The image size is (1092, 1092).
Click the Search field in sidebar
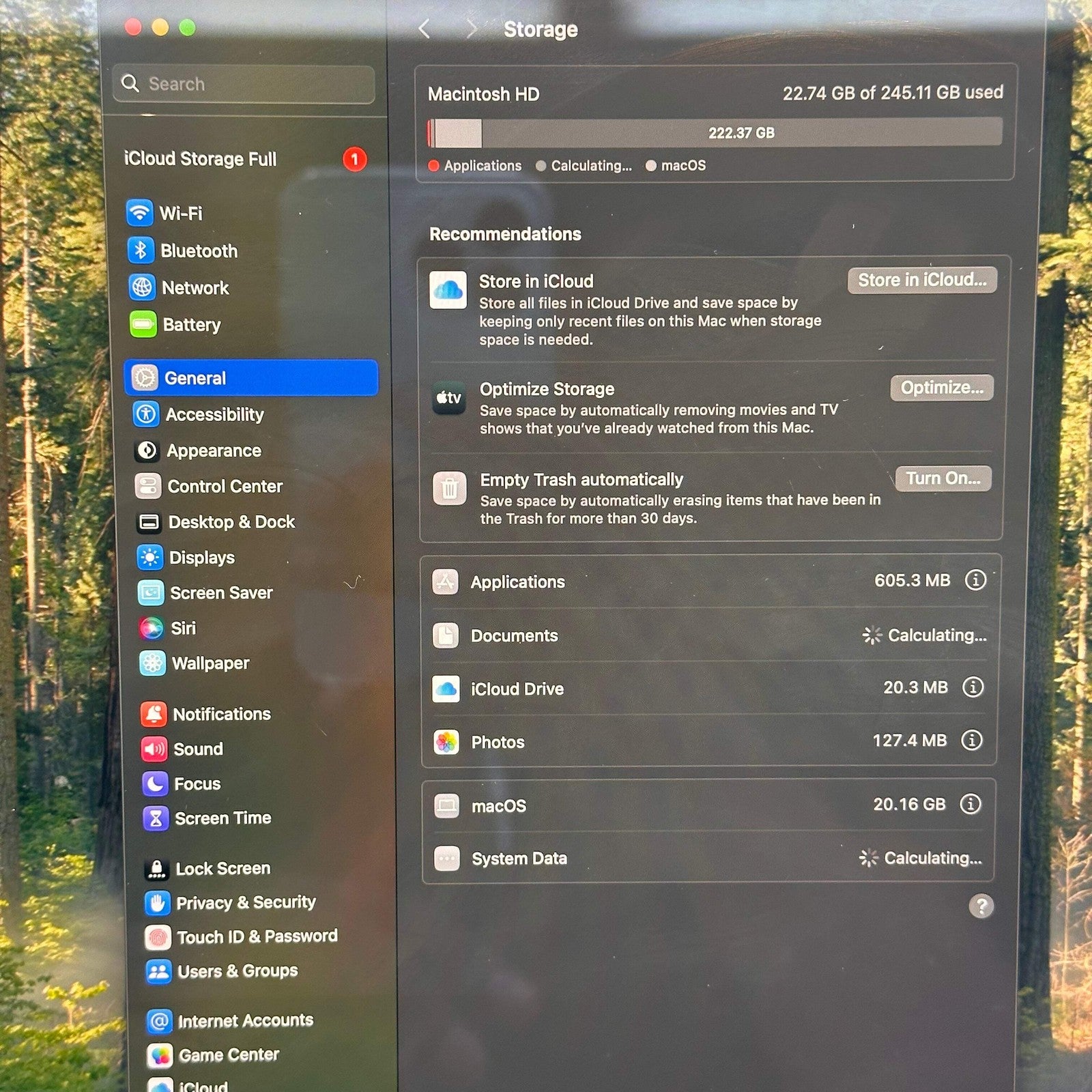(244, 84)
